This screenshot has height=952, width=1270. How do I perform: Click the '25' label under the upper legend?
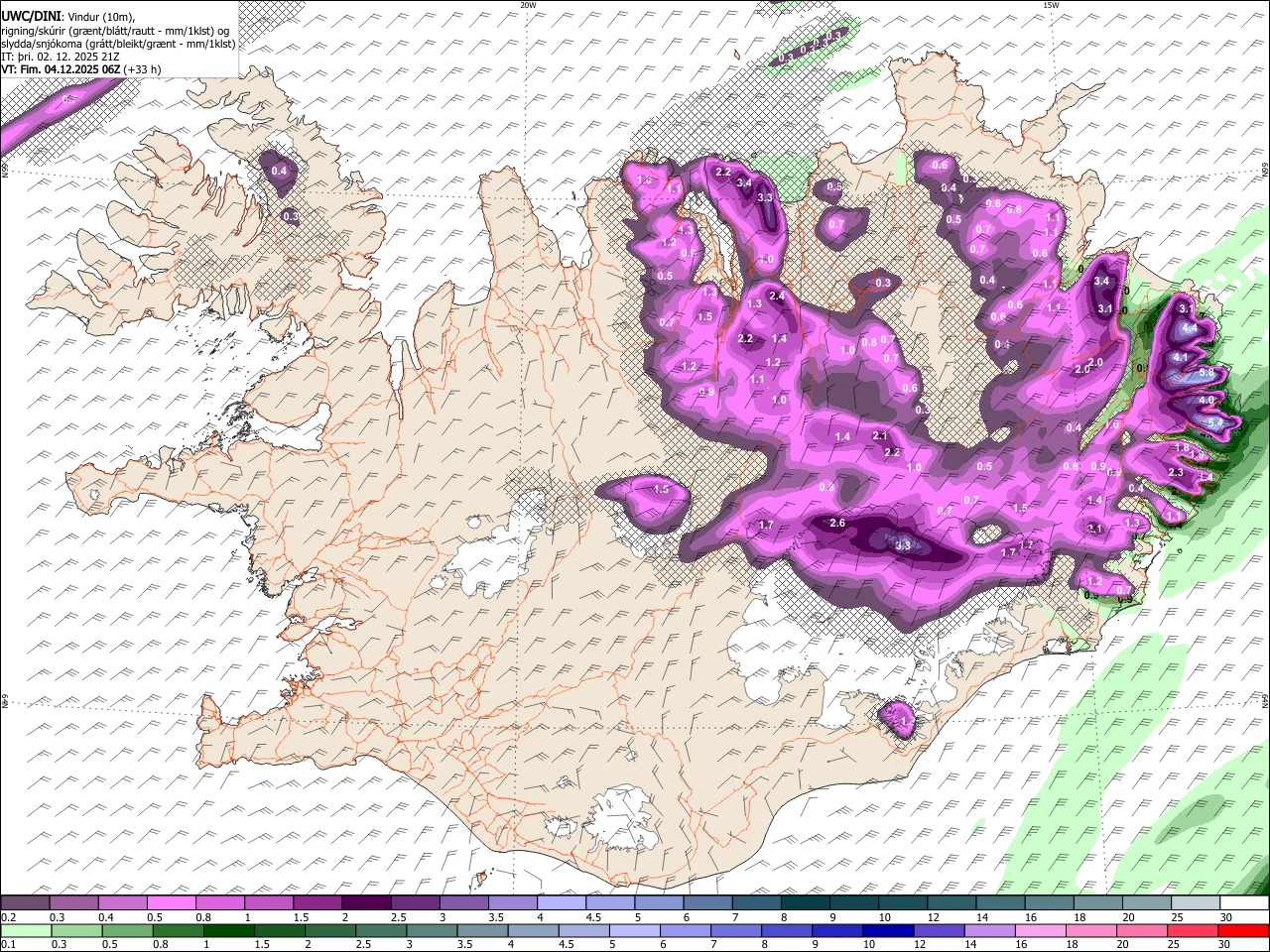point(1176,917)
